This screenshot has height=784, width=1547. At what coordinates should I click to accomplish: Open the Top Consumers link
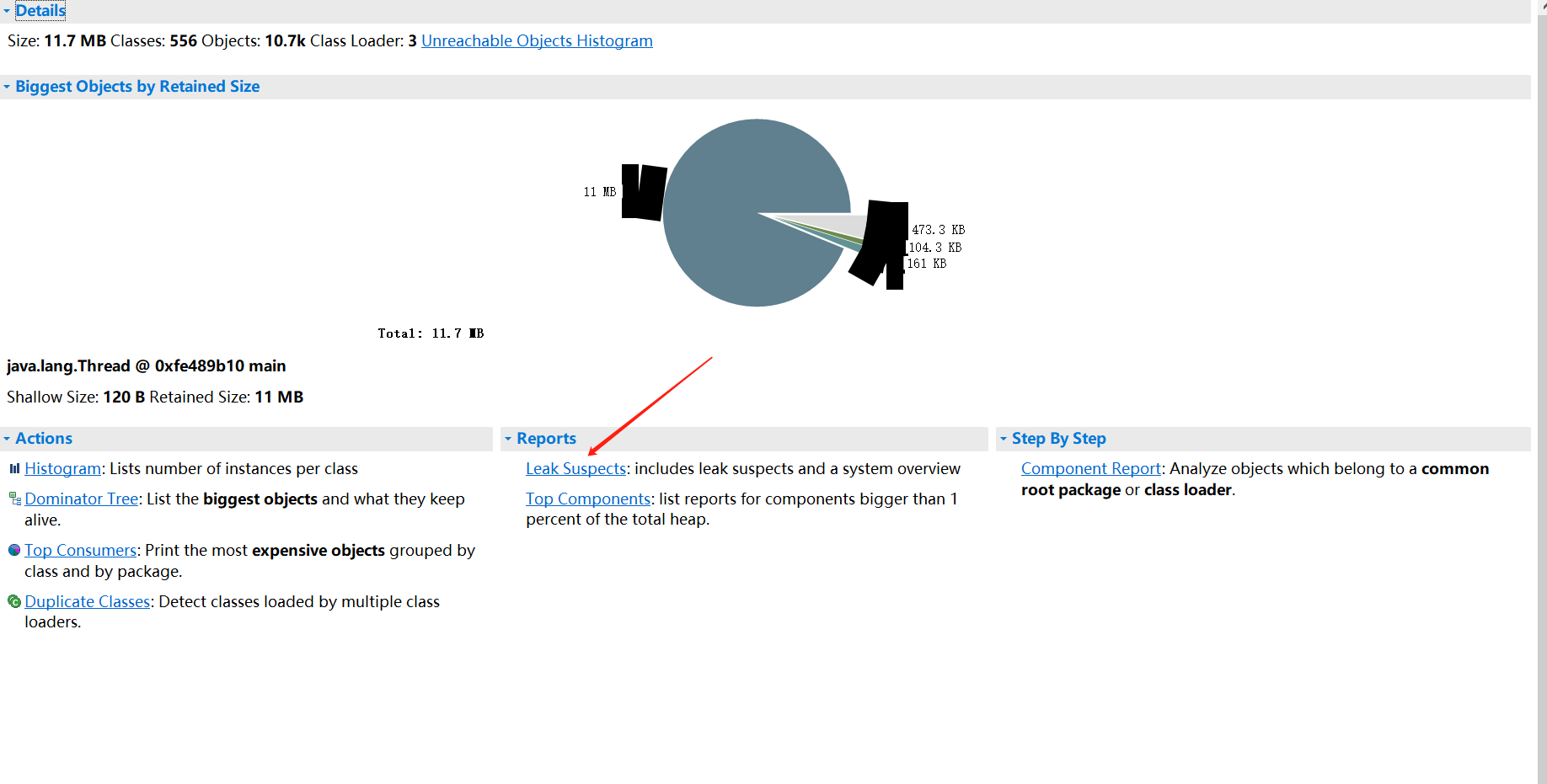click(x=81, y=550)
